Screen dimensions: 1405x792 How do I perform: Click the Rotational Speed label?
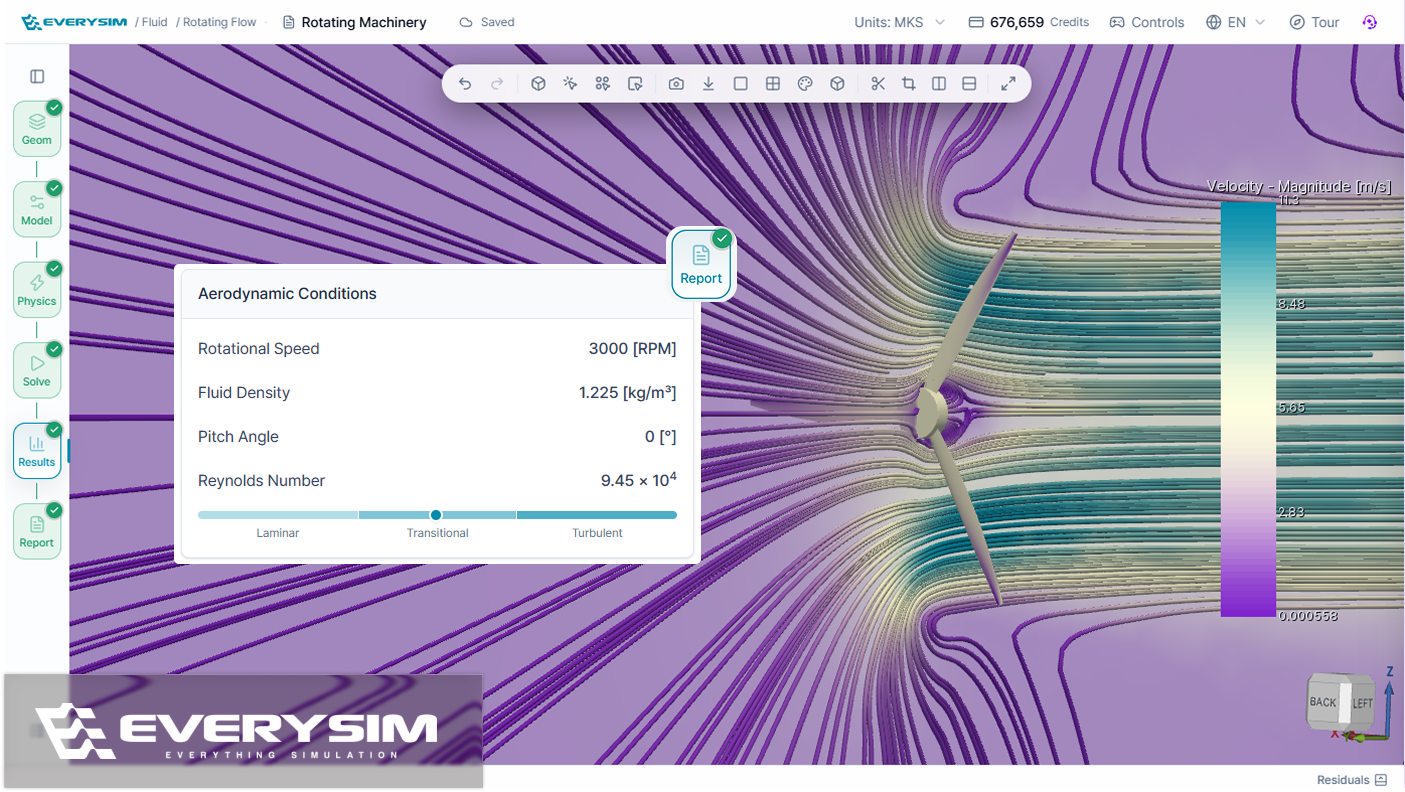[x=259, y=349]
